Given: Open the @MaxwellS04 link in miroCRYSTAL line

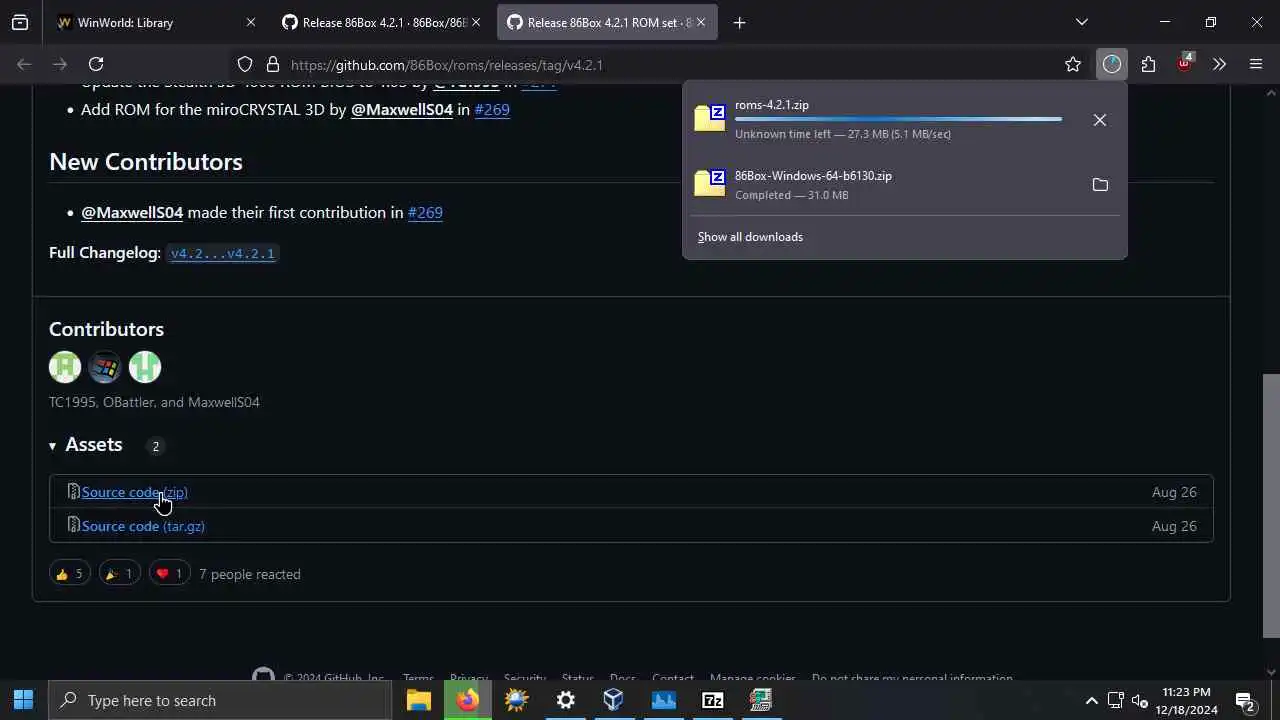Looking at the screenshot, I should tap(402, 109).
